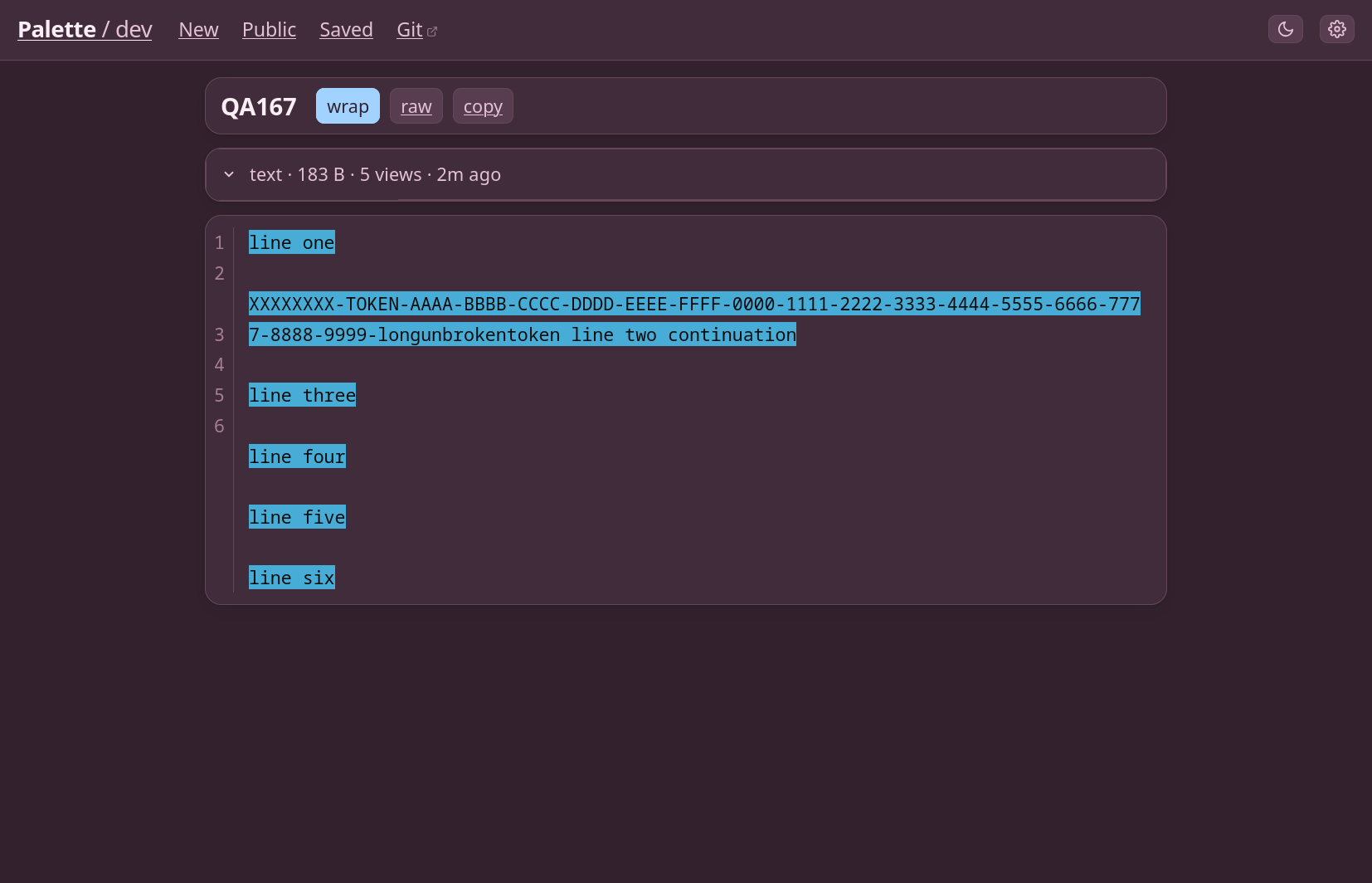Select line number 3 in gutter
This screenshot has width=1372, height=883.
point(219,334)
